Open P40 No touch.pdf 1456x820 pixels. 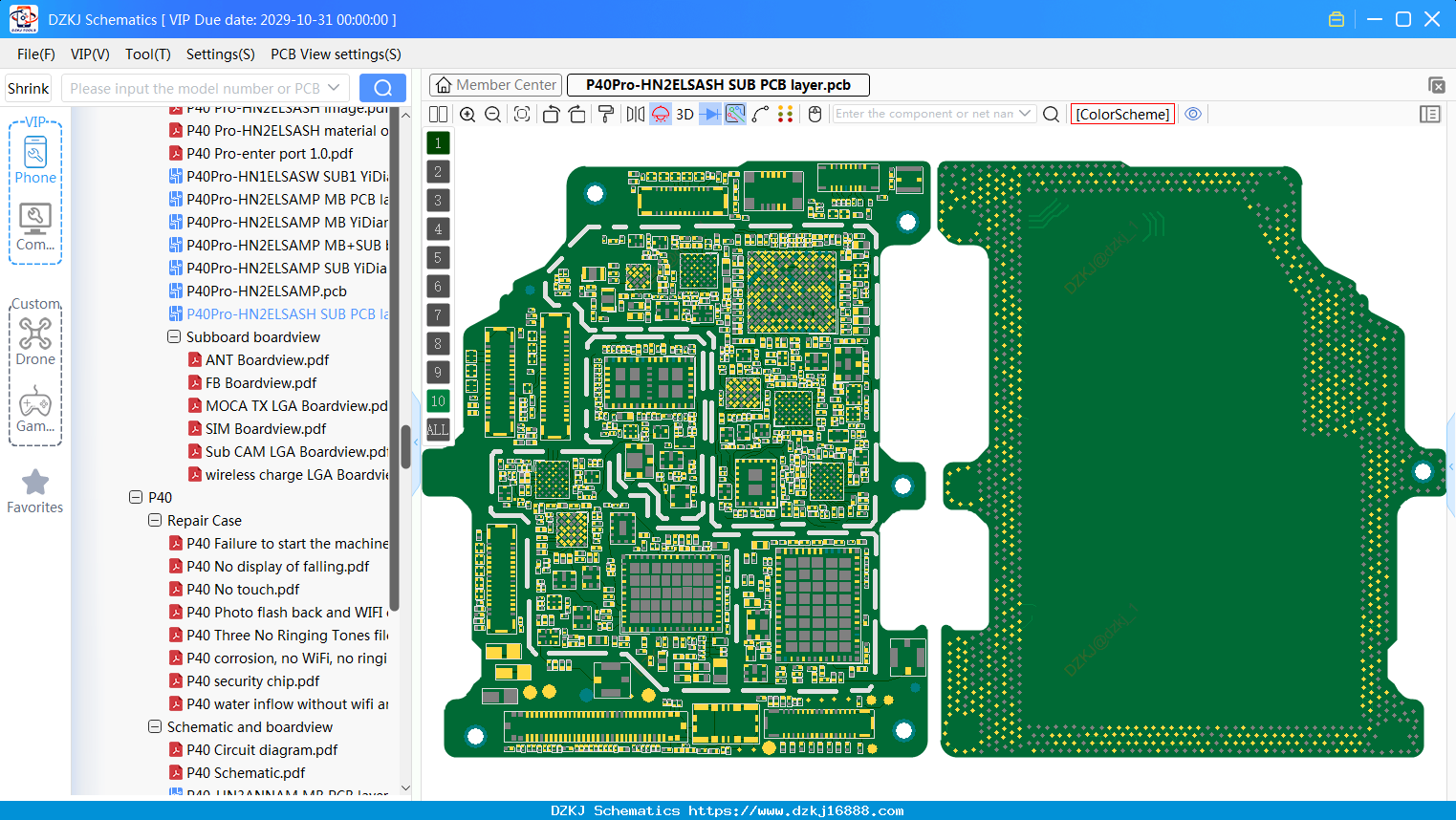coord(243,589)
